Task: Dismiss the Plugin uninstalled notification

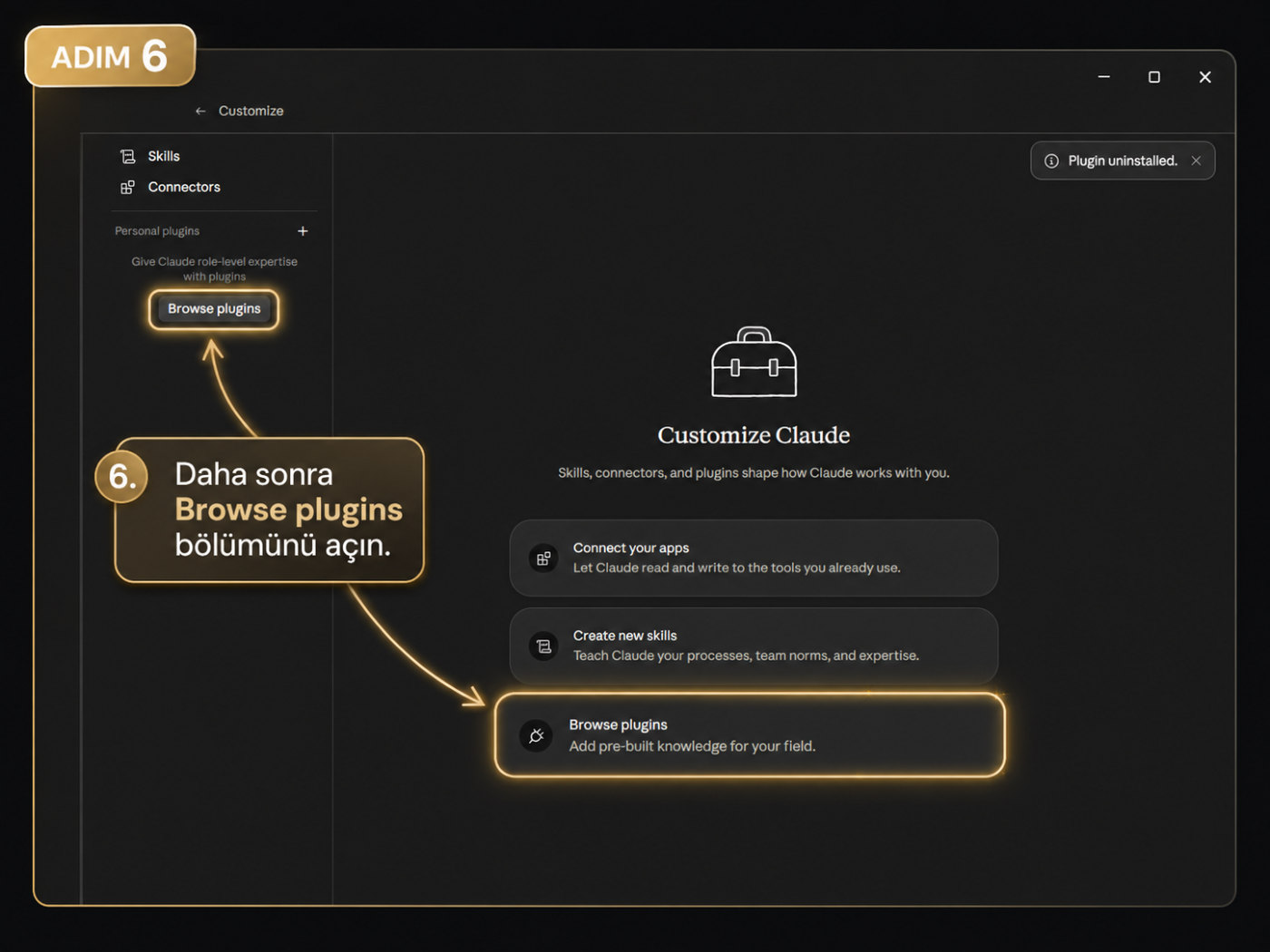Action: tap(1197, 160)
